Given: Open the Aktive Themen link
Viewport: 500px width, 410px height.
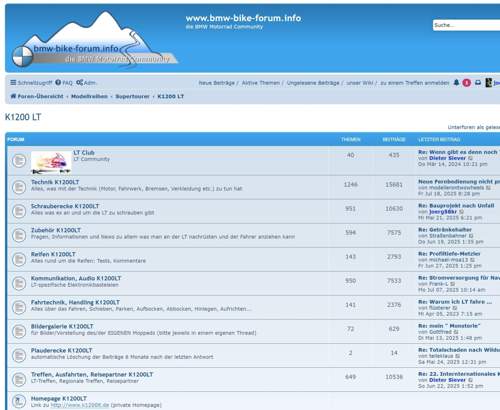Looking at the screenshot, I should coord(261,83).
